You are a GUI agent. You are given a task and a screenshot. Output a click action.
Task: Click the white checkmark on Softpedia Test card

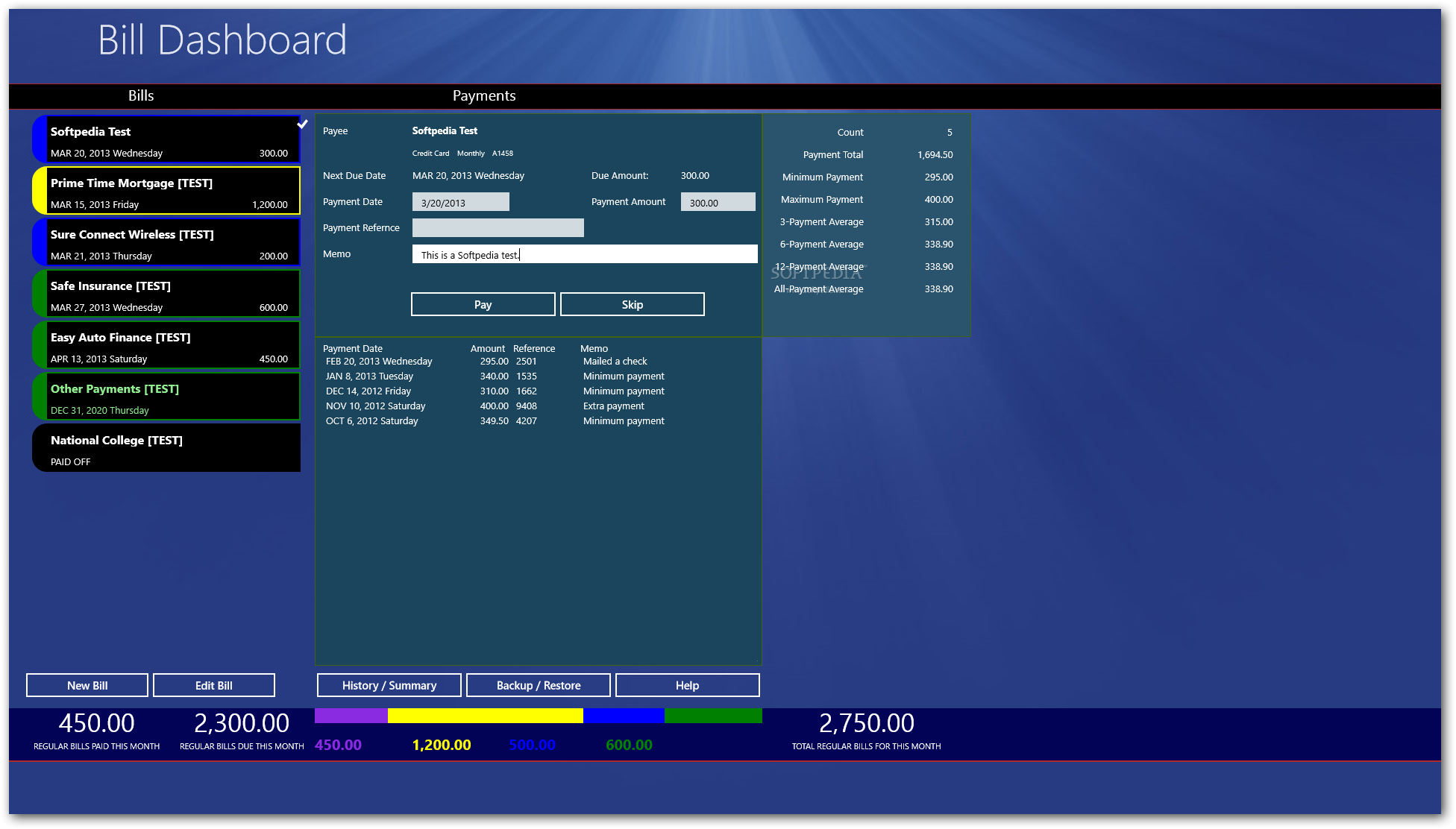point(302,124)
